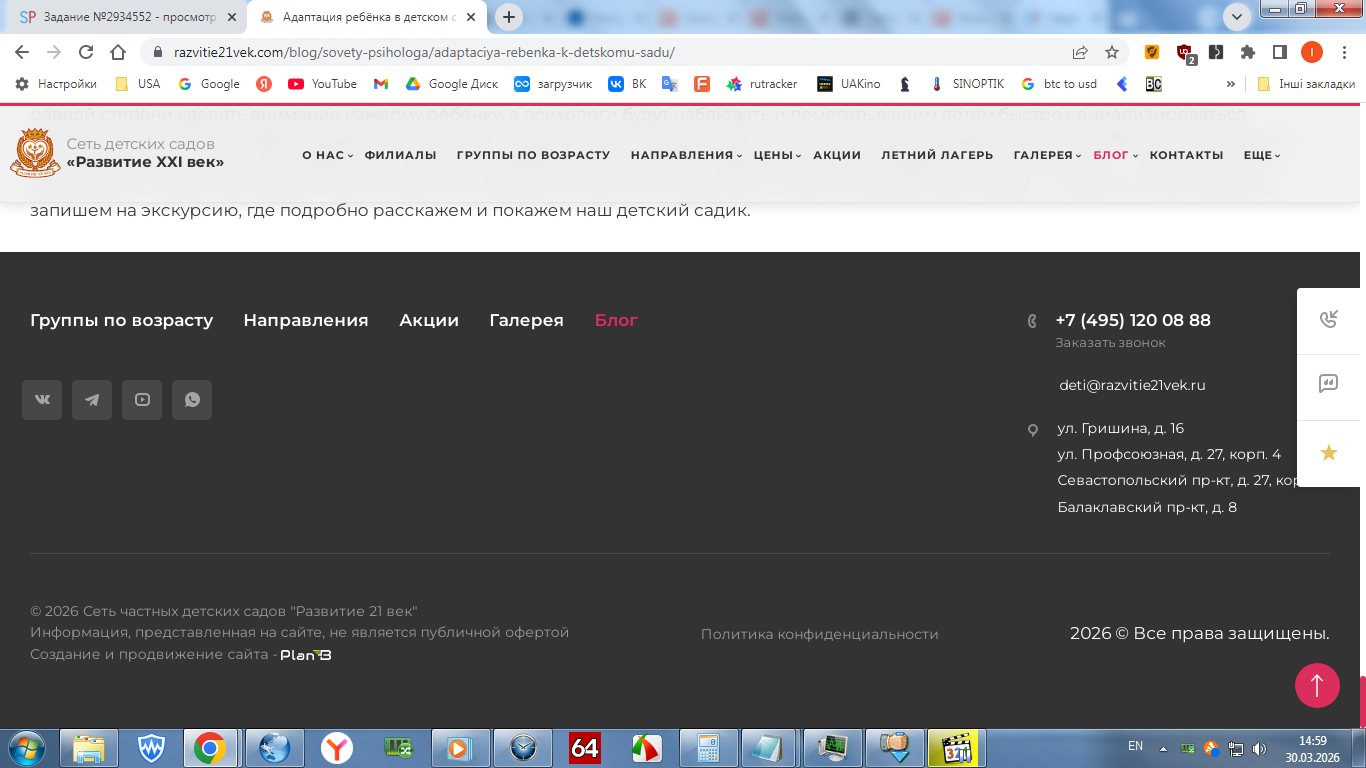Reload the page with the refresh icon

[86, 52]
